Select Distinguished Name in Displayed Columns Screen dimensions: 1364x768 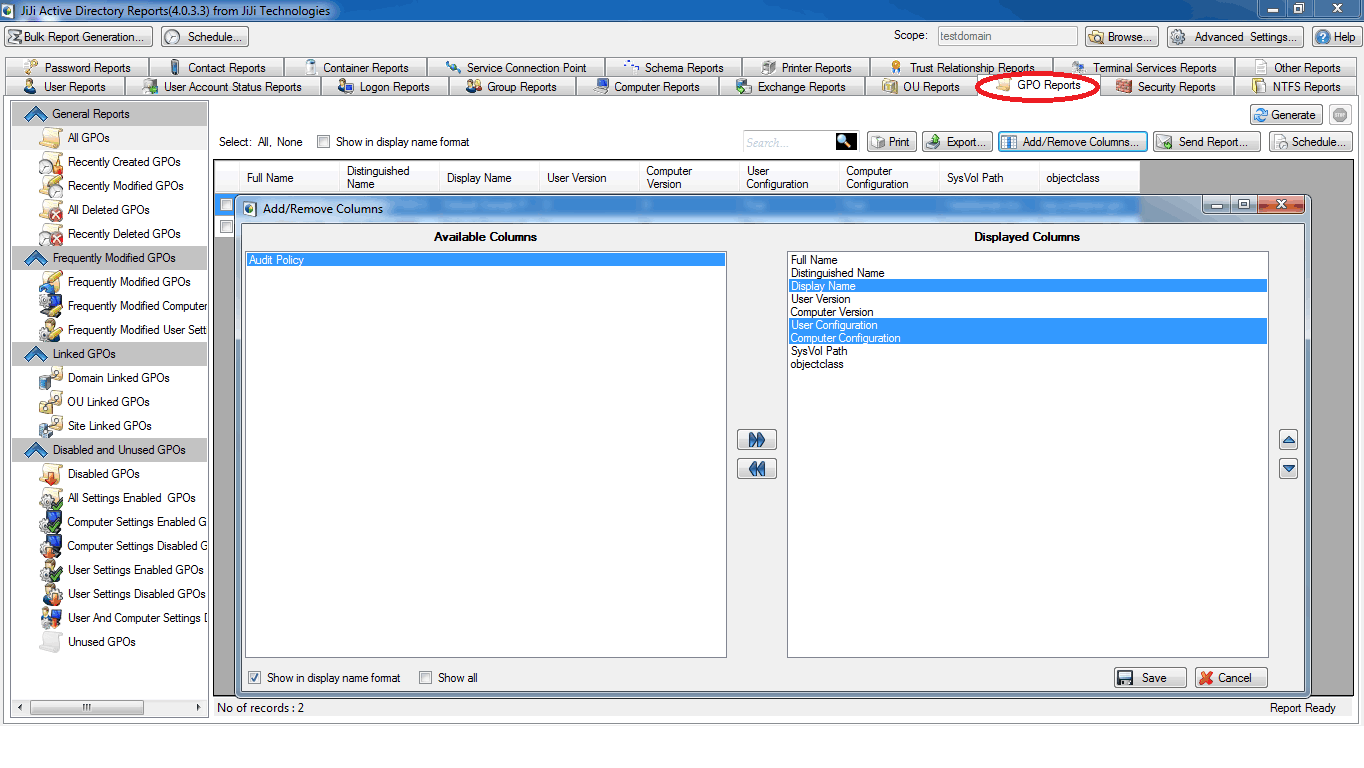point(1028,273)
